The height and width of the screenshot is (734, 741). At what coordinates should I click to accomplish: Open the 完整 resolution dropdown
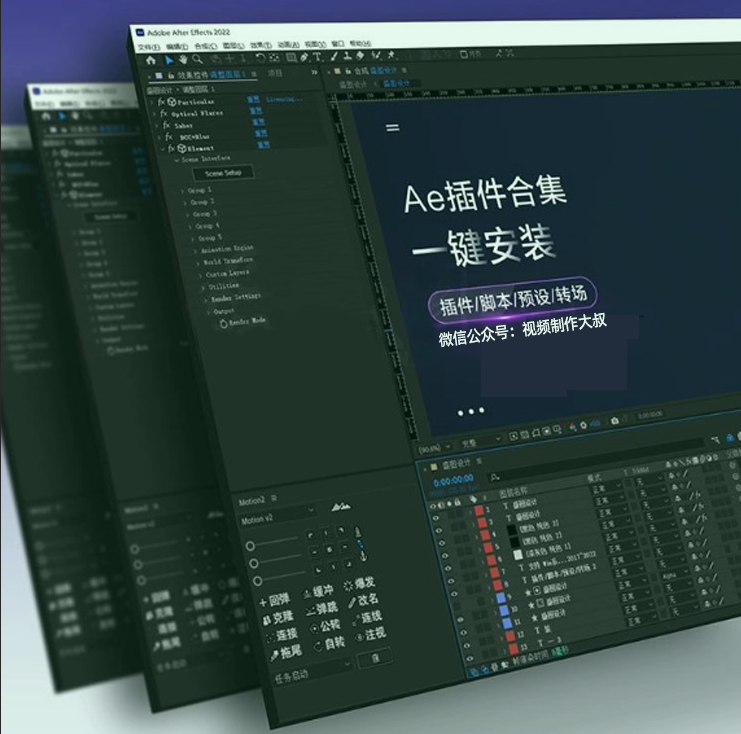[481, 441]
